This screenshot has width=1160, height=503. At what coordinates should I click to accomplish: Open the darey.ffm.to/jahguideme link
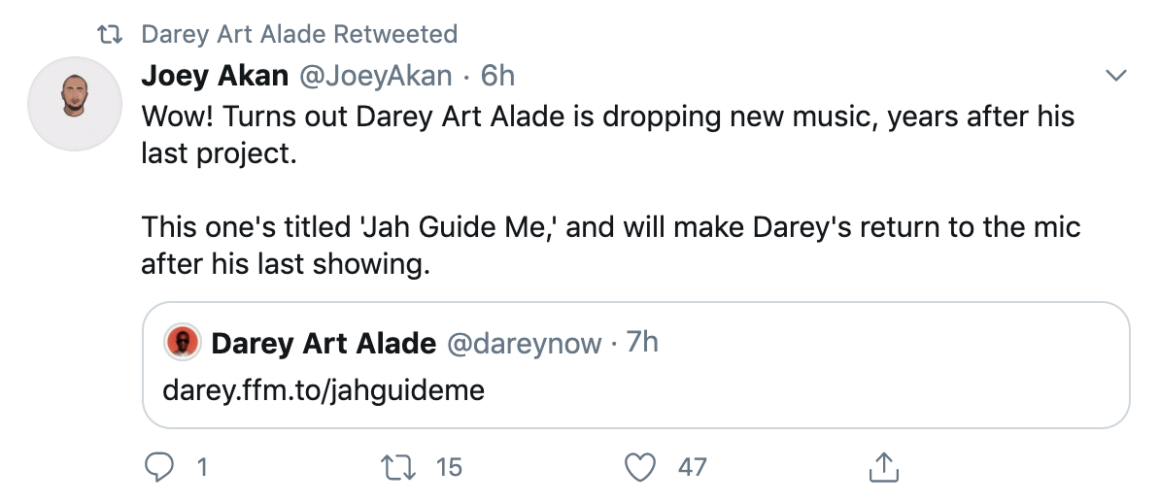coord(323,389)
